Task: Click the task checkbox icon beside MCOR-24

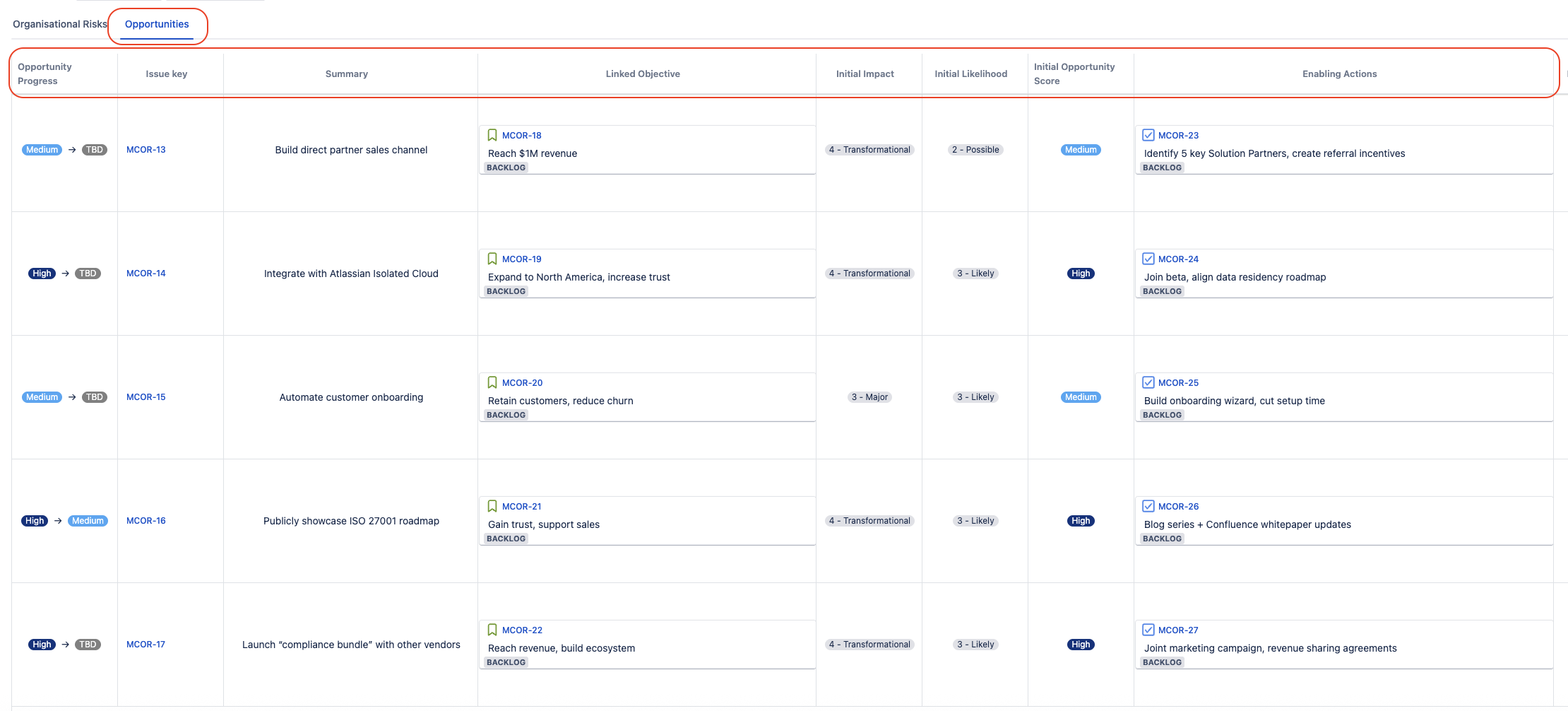Action: 1148,259
